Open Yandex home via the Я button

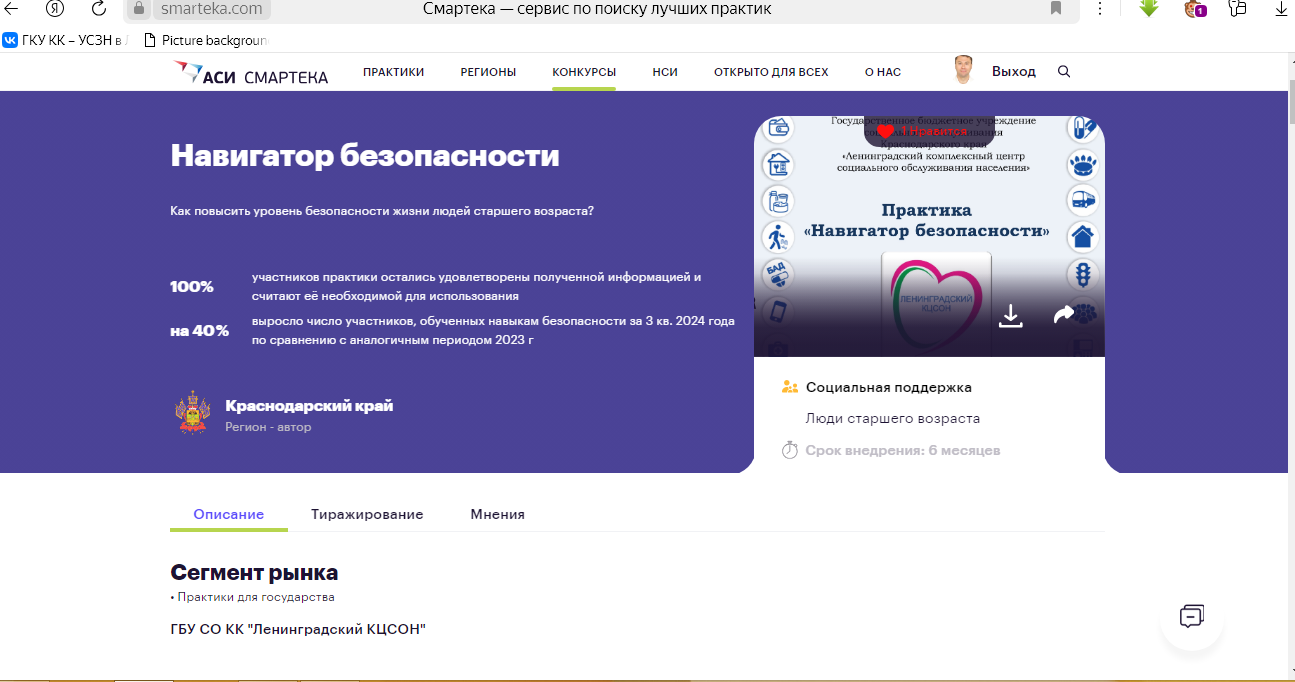point(55,9)
